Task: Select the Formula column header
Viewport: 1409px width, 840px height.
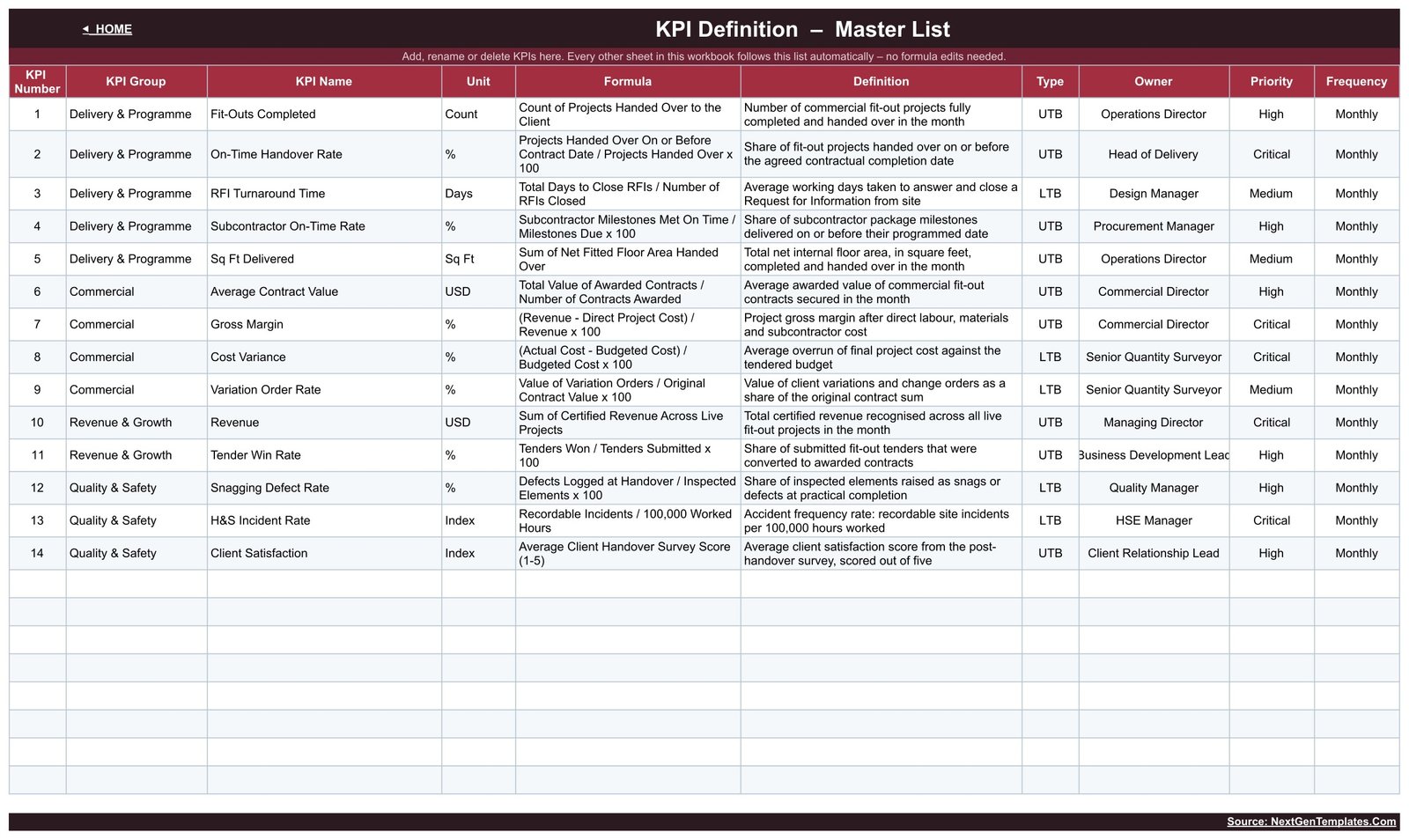Action: tap(628, 81)
